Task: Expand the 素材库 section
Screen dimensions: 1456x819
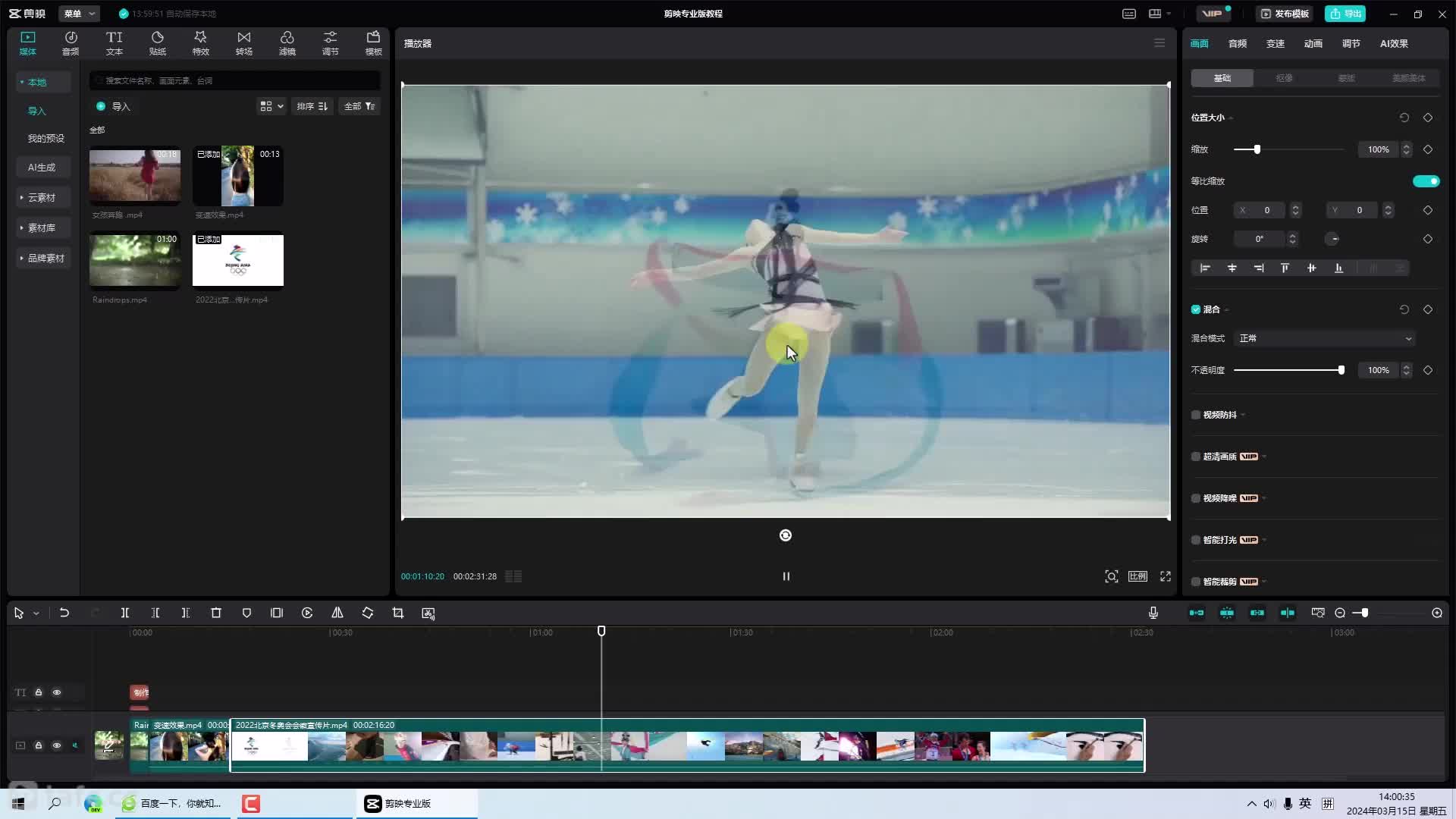Action: click(x=42, y=228)
